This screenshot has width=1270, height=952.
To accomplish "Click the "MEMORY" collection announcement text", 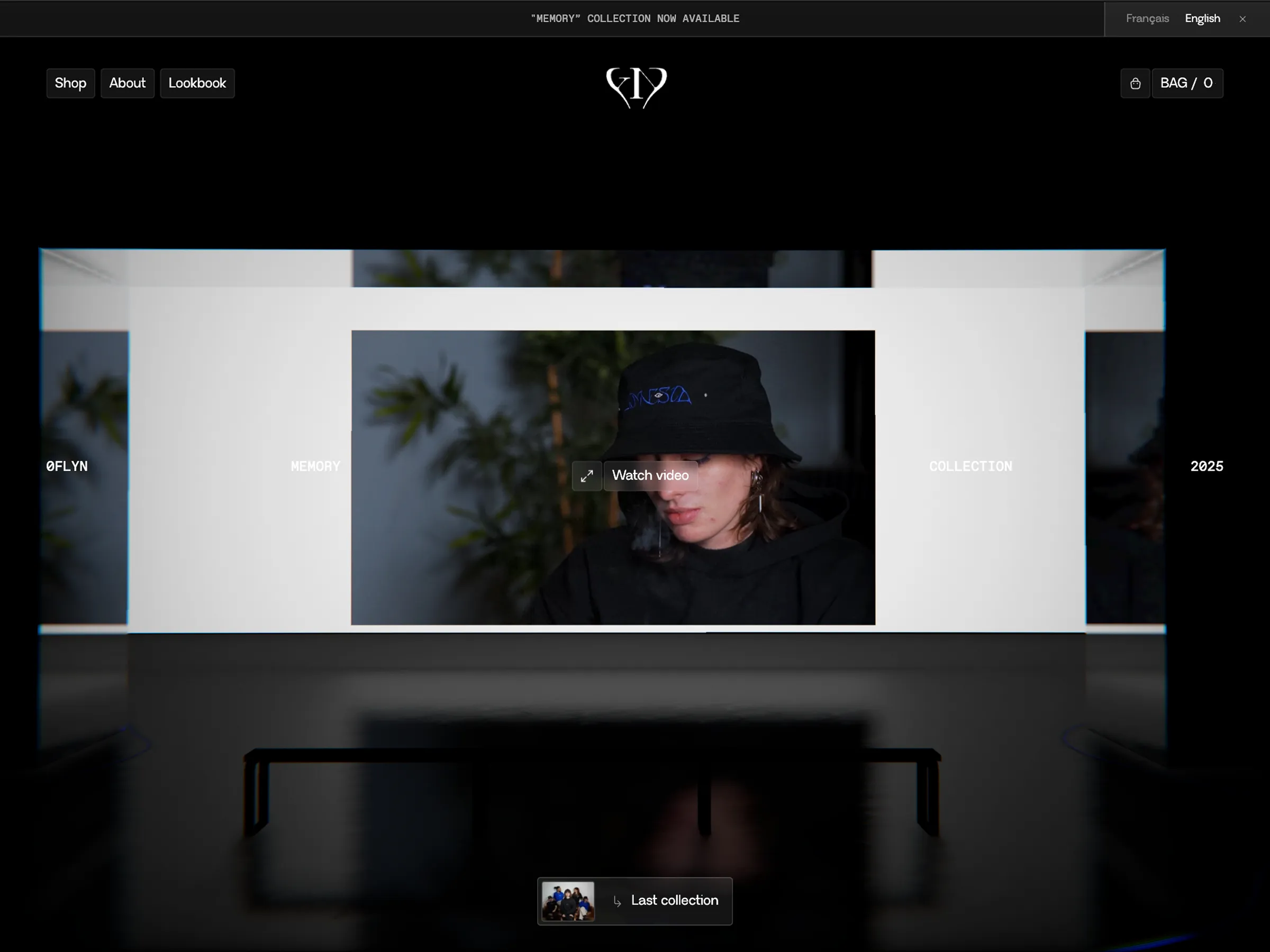I will pos(634,19).
